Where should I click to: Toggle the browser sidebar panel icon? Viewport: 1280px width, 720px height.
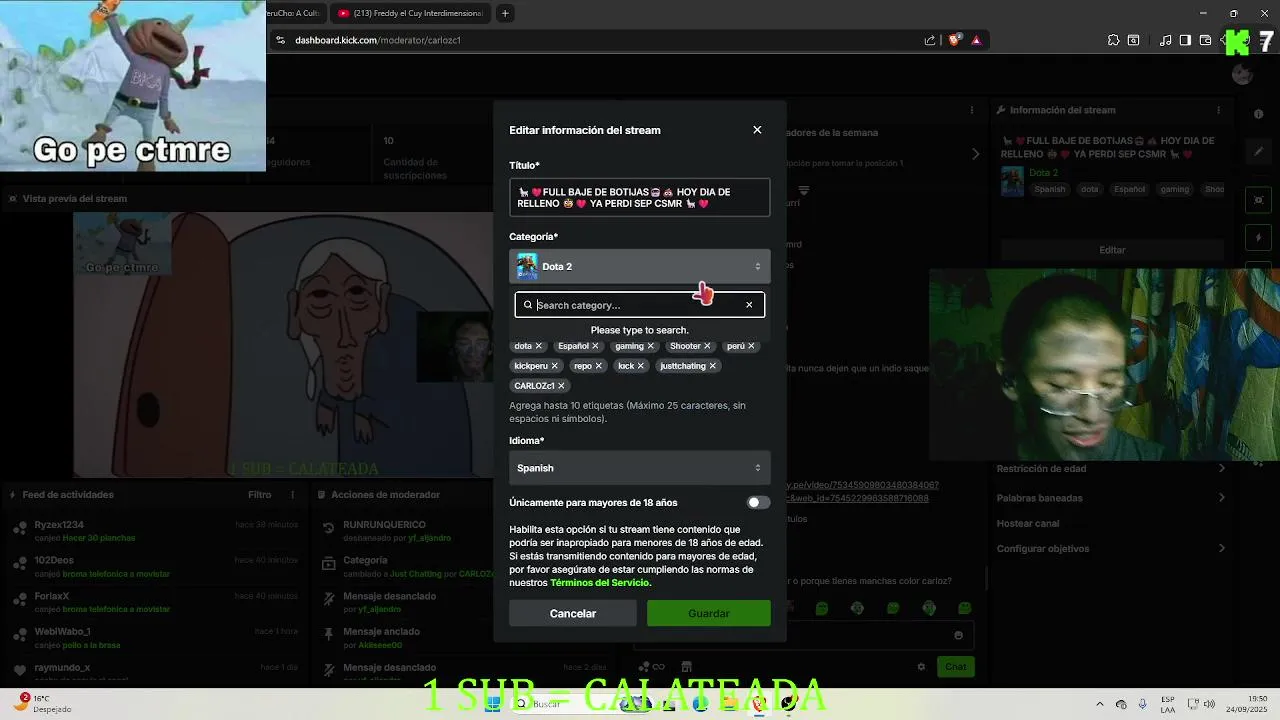pyautogui.click(x=1185, y=40)
